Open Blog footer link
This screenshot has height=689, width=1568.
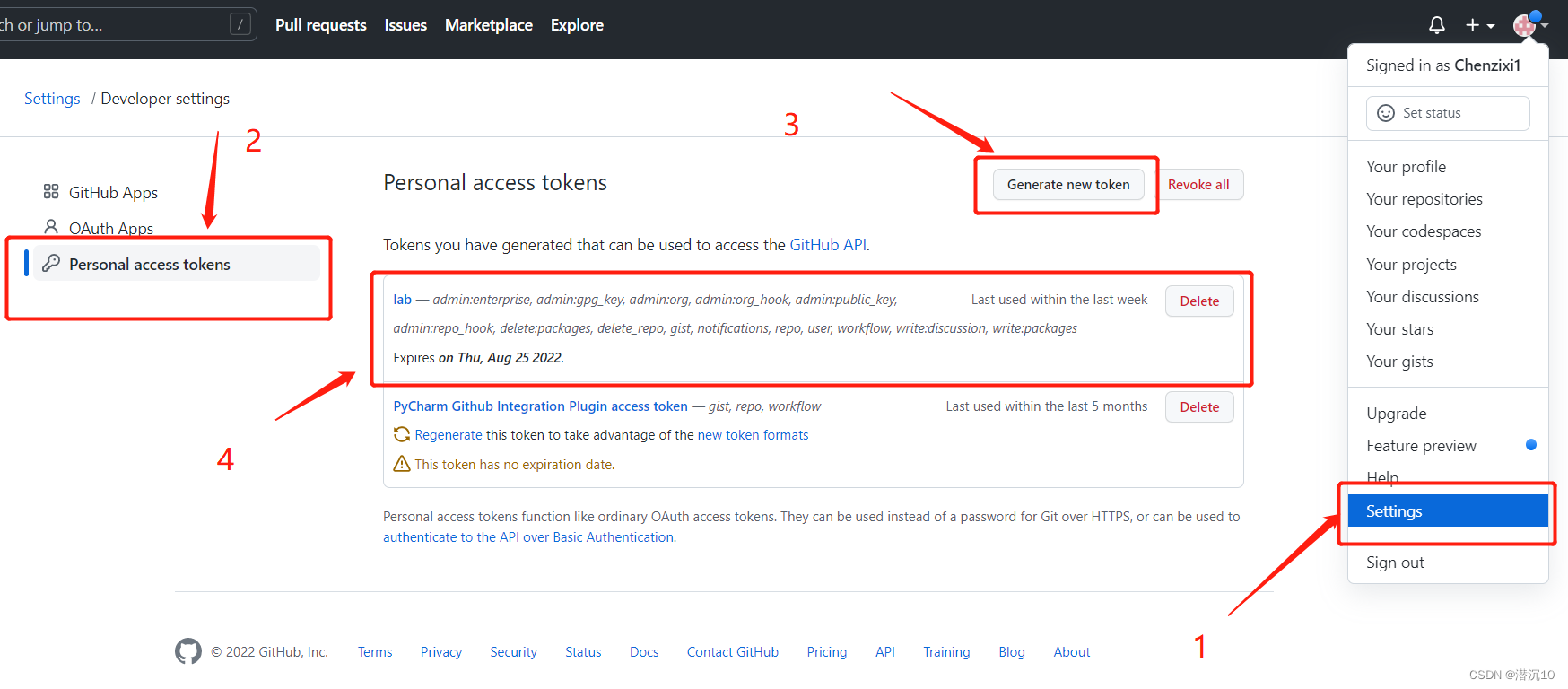click(x=1012, y=652)
